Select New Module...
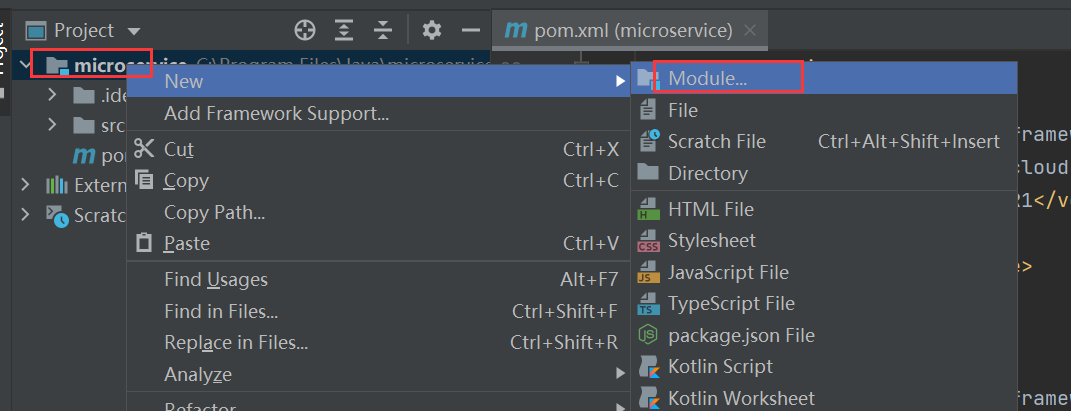The width and height of the screenshot is (1071, 411). tap(824, 79)
